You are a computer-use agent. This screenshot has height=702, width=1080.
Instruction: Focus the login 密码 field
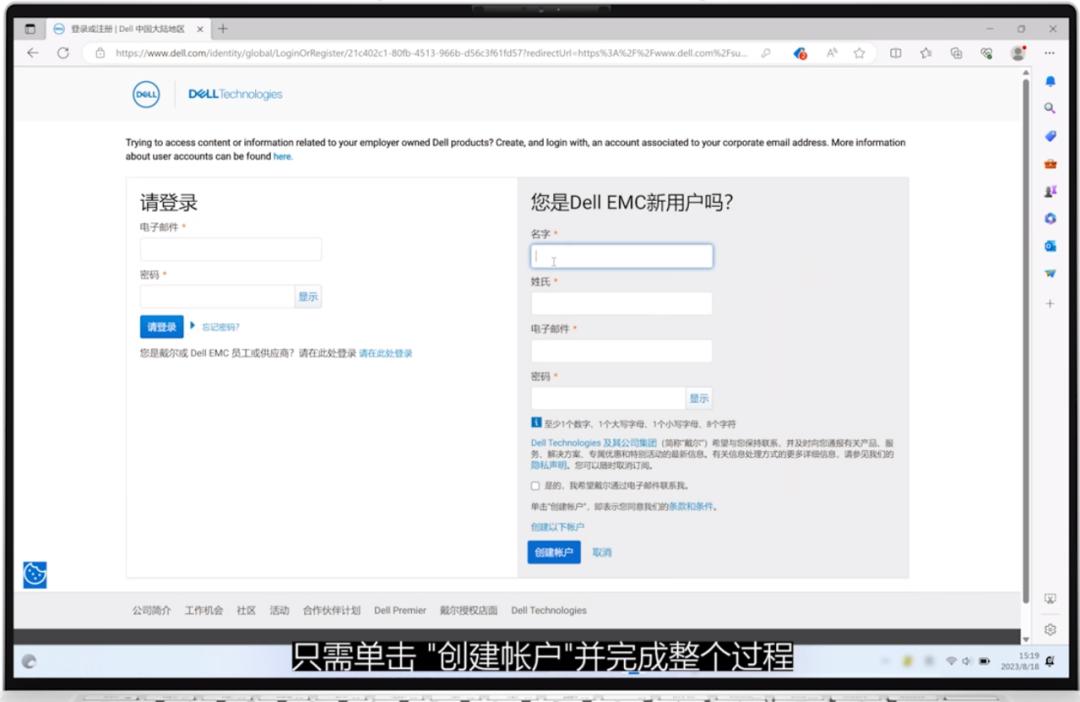point(217,297)
